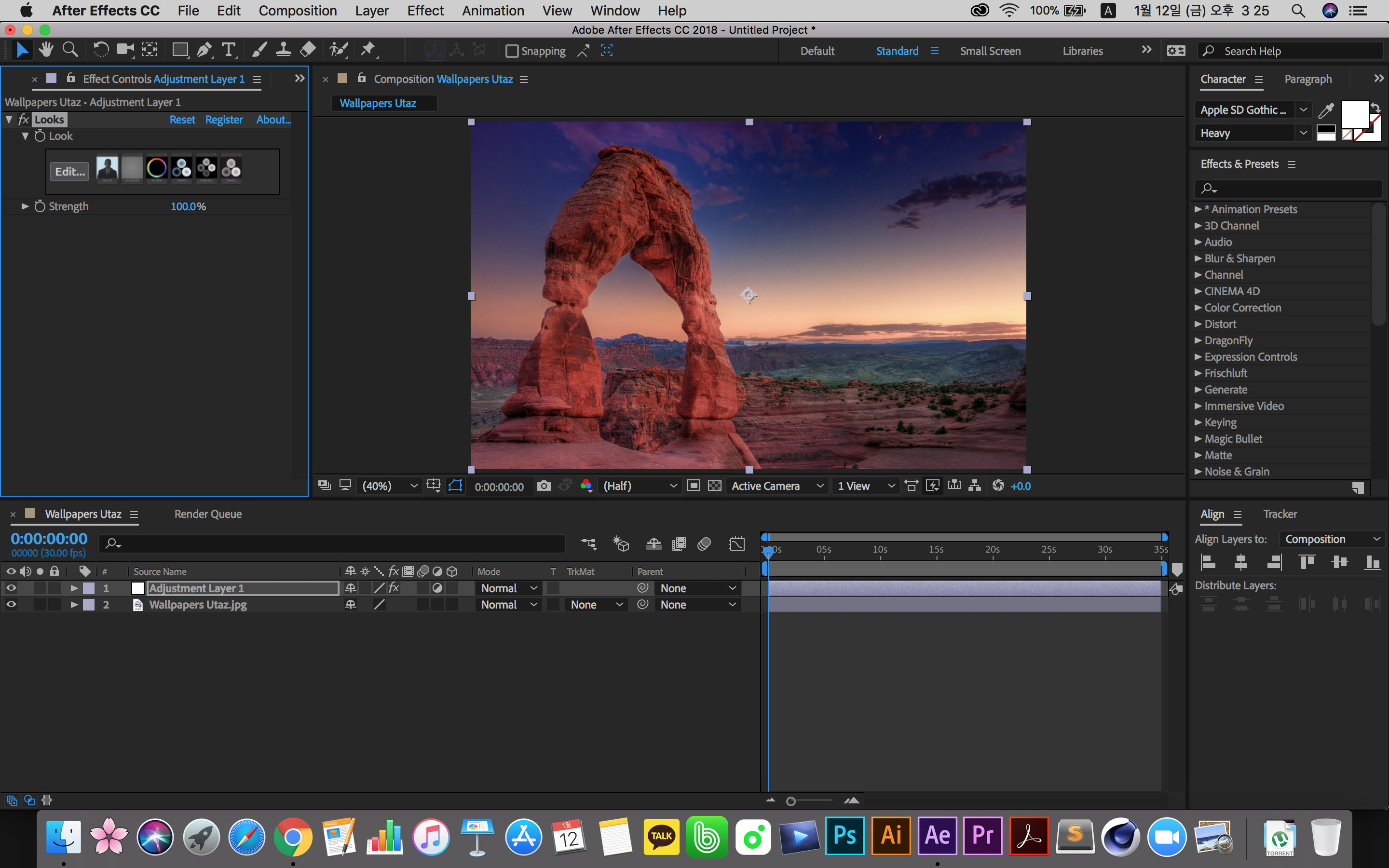
Task: Open the show channel color icon
Action: (586, 486)
